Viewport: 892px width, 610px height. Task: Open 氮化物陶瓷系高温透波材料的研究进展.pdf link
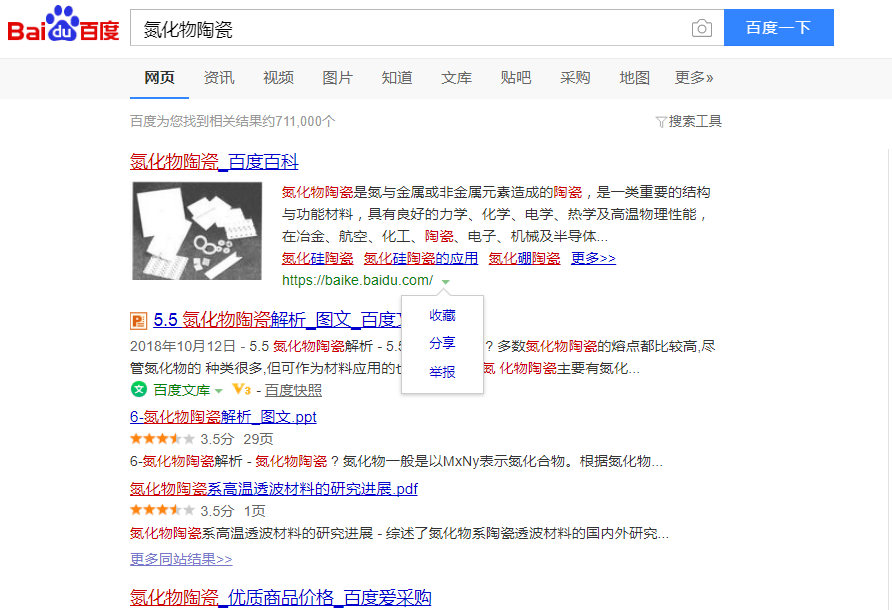(x=274, y=489)
